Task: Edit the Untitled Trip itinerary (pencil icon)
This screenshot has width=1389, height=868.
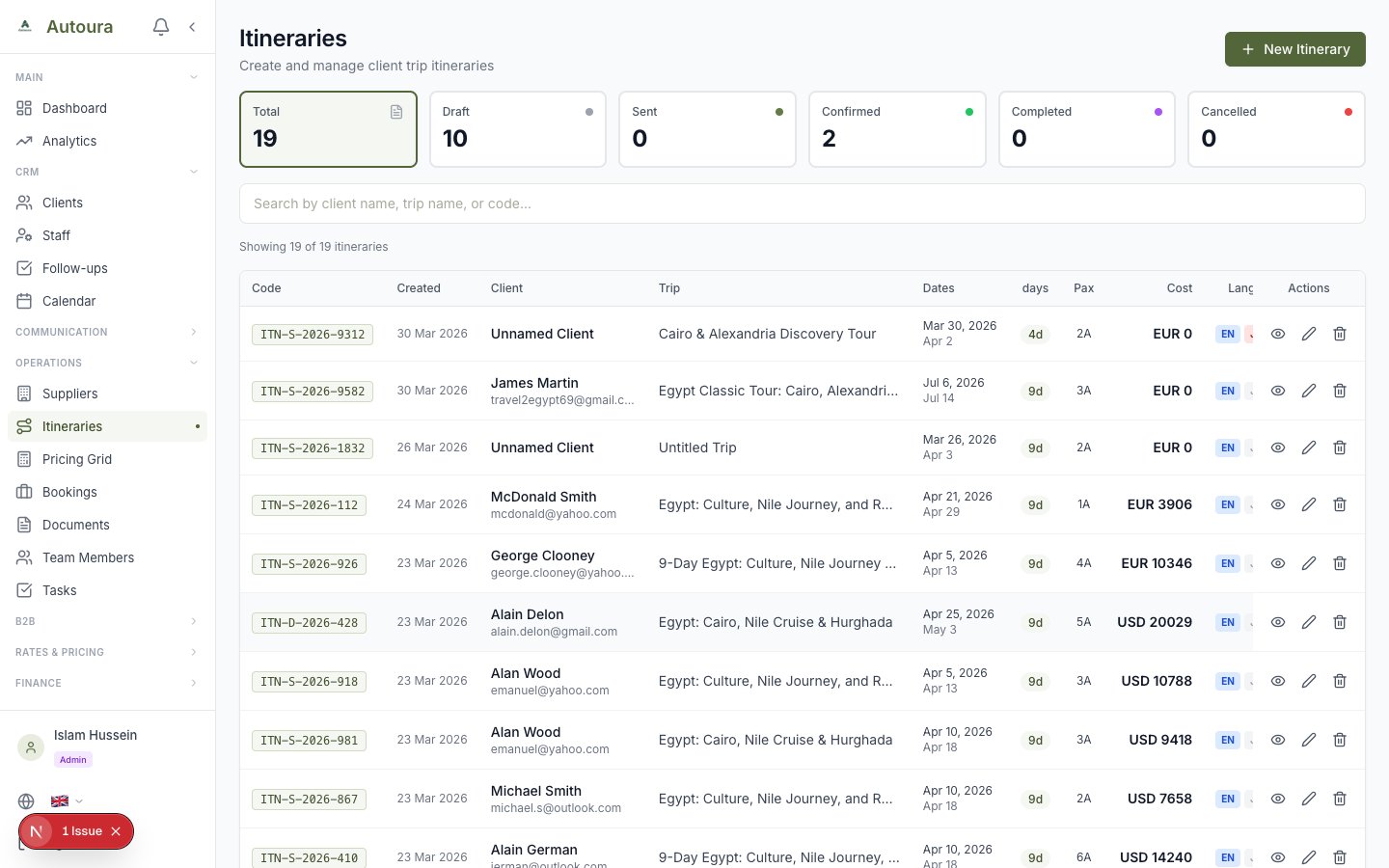Action: tap(1309, 448)
